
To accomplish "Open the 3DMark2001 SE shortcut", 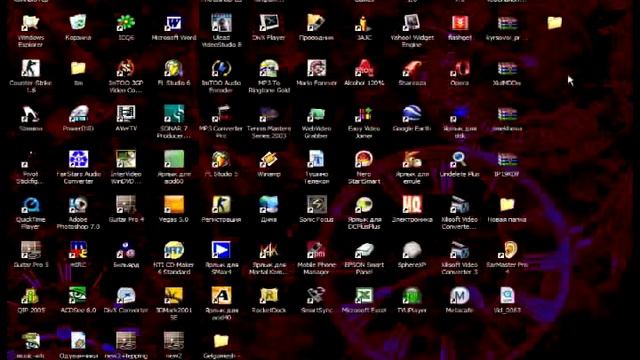I will [x=173, y=296].
